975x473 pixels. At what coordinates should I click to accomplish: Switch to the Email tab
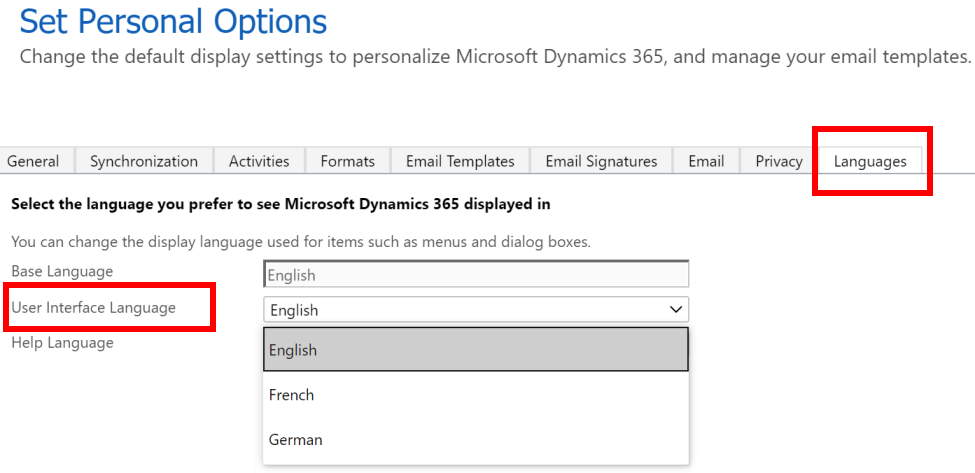(x=706, y=162)
